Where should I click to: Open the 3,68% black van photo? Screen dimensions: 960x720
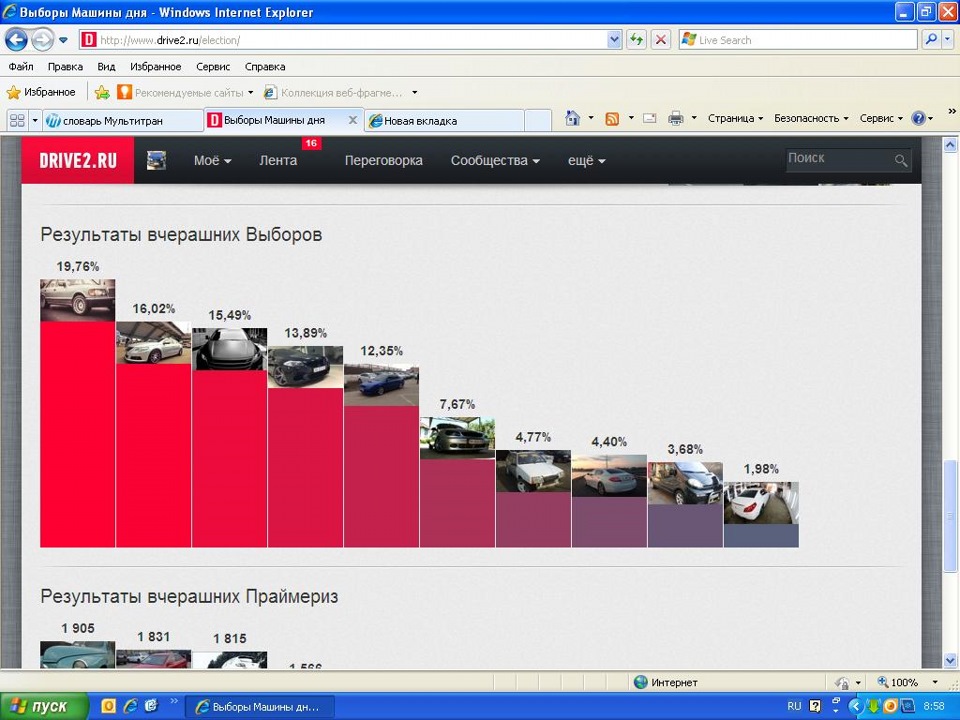coord(685,483)
